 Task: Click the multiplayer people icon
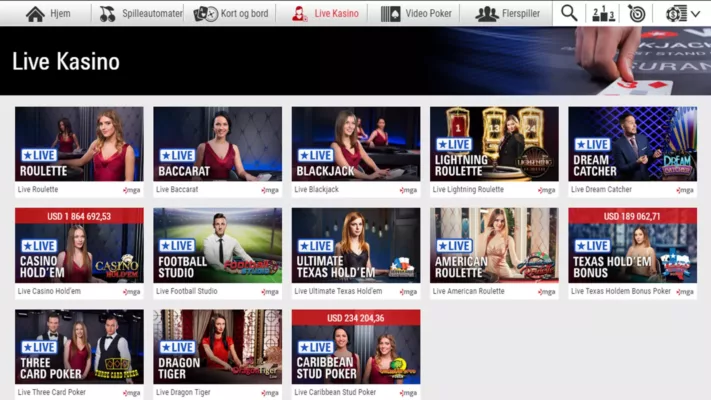coord(487,14)
